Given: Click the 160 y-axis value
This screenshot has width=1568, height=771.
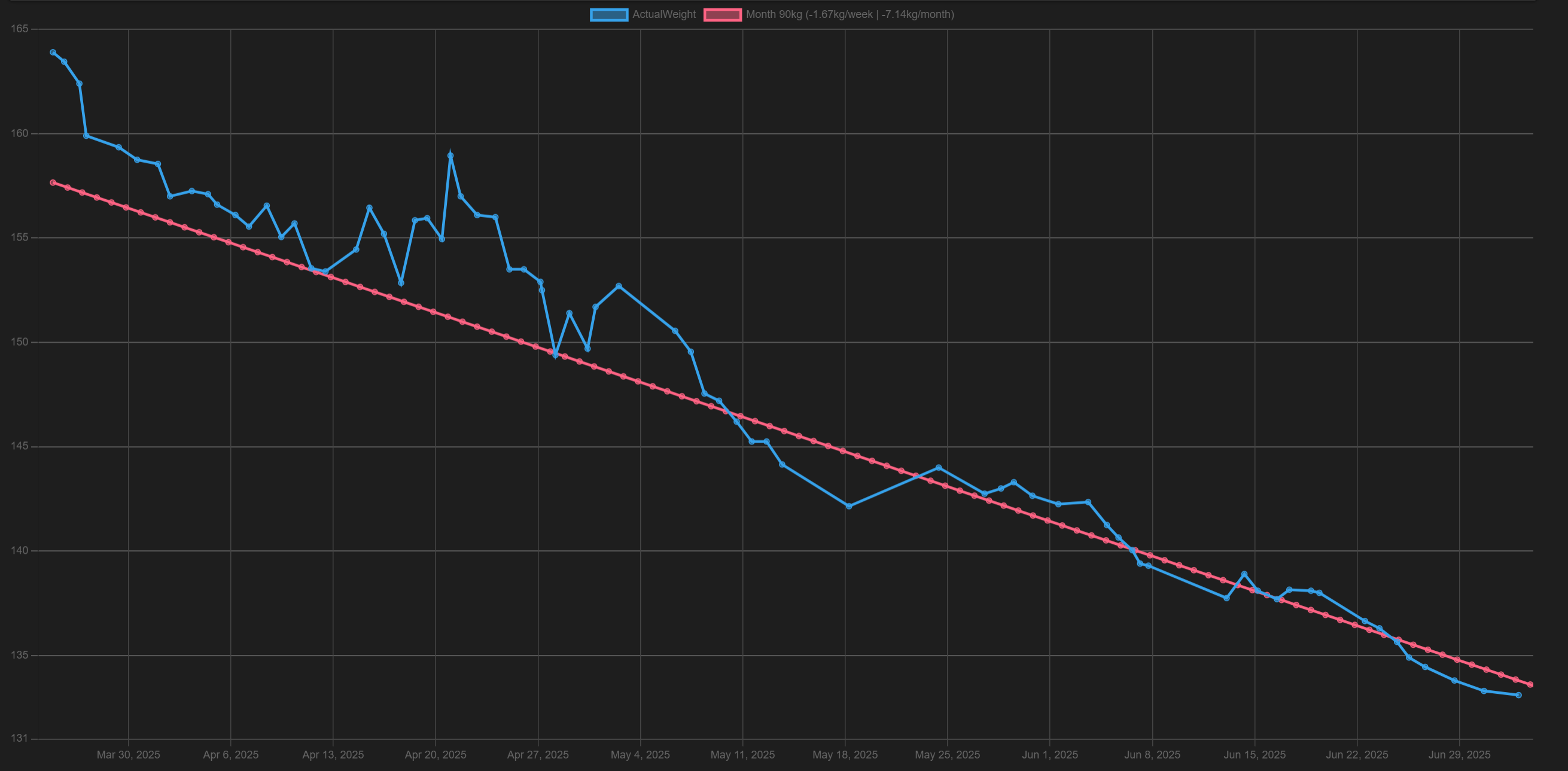Looking at the screenshot, I should pos(20,133).
